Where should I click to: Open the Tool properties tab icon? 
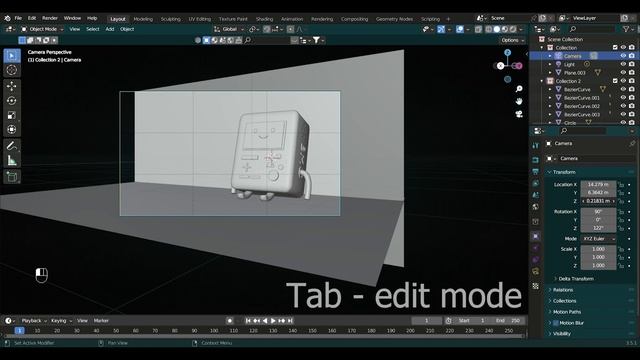(536, 145)
